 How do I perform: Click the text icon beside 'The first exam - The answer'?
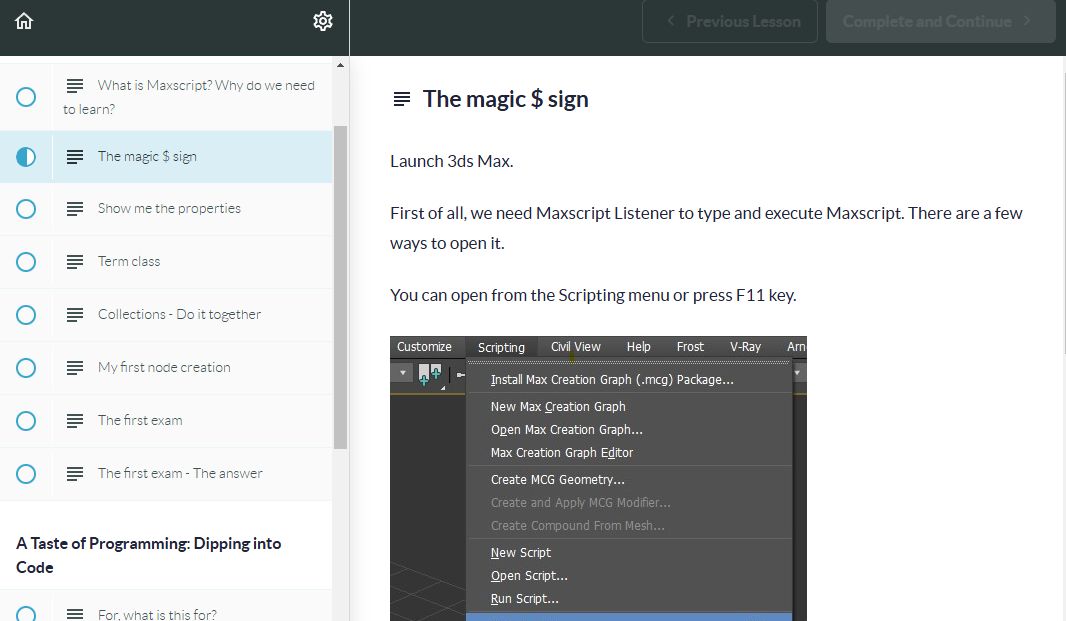75,474
